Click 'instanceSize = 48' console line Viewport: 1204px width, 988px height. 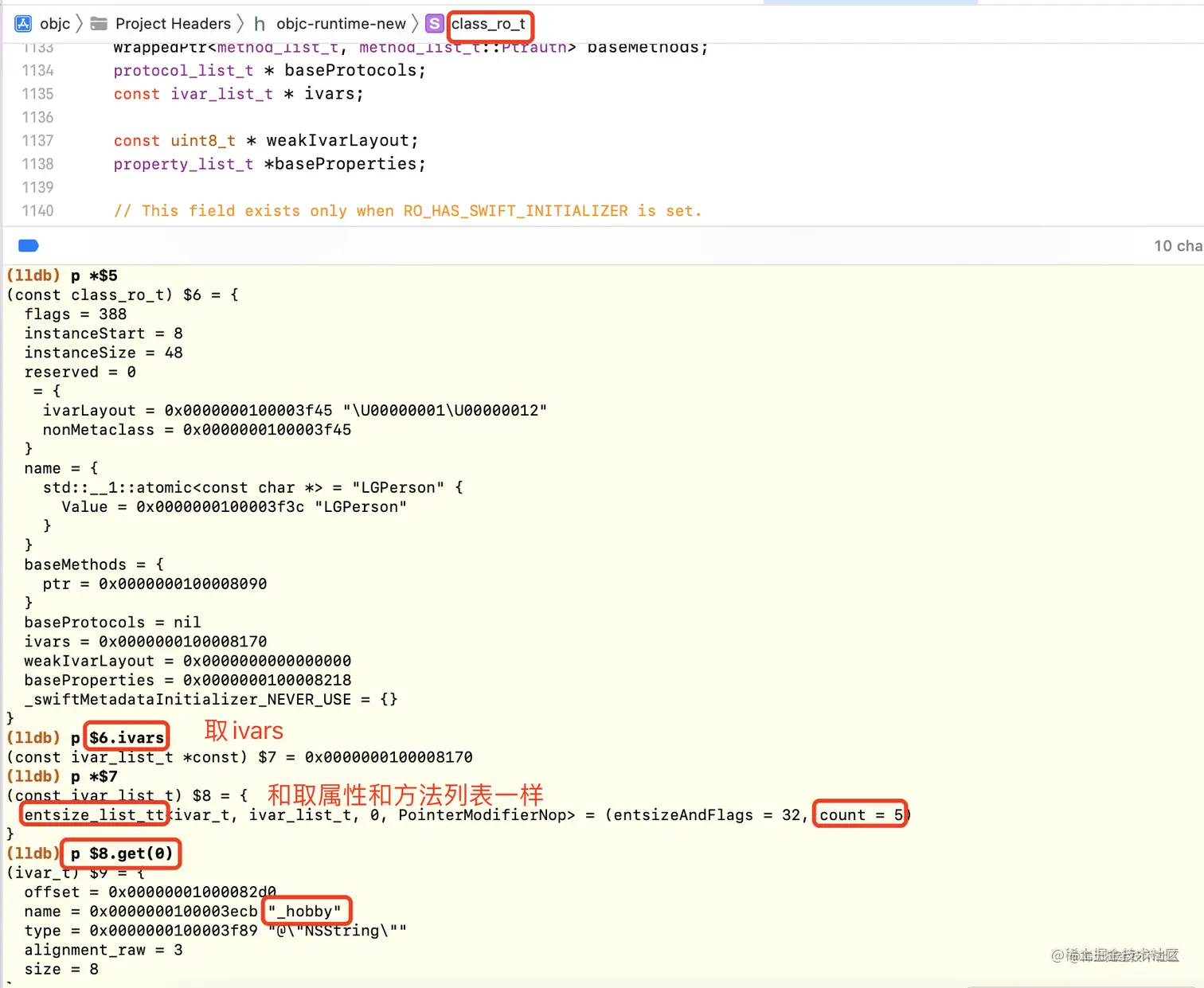104,353
